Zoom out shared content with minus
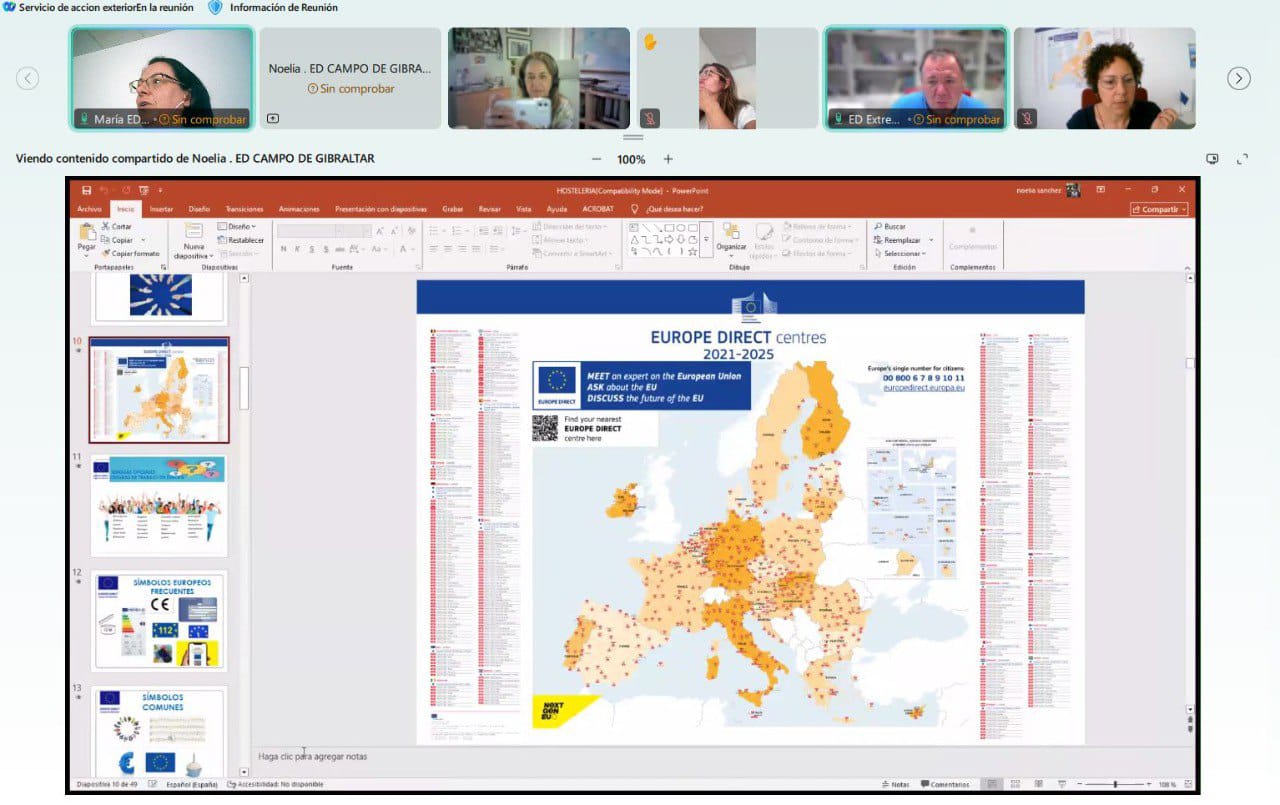The height and width of the screenshot is (805, 1280). click(597, 159)
